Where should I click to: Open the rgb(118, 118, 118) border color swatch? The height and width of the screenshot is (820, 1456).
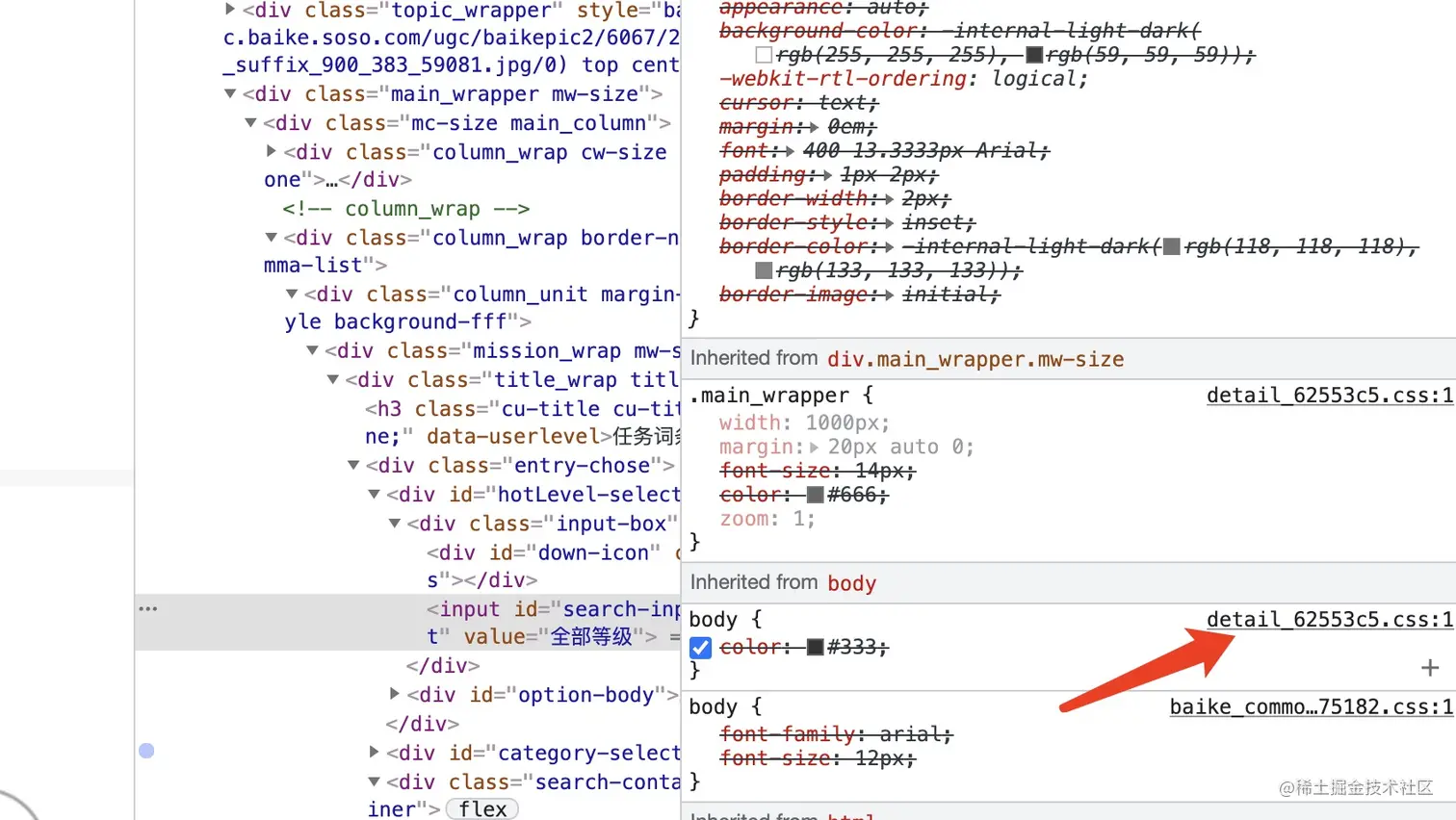[x=1171, y=246]
